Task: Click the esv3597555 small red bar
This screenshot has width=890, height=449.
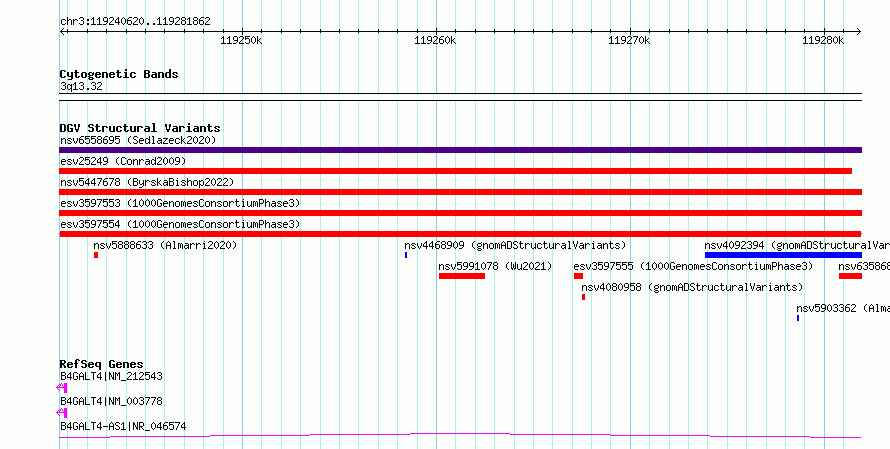Action: click(578, 276)
